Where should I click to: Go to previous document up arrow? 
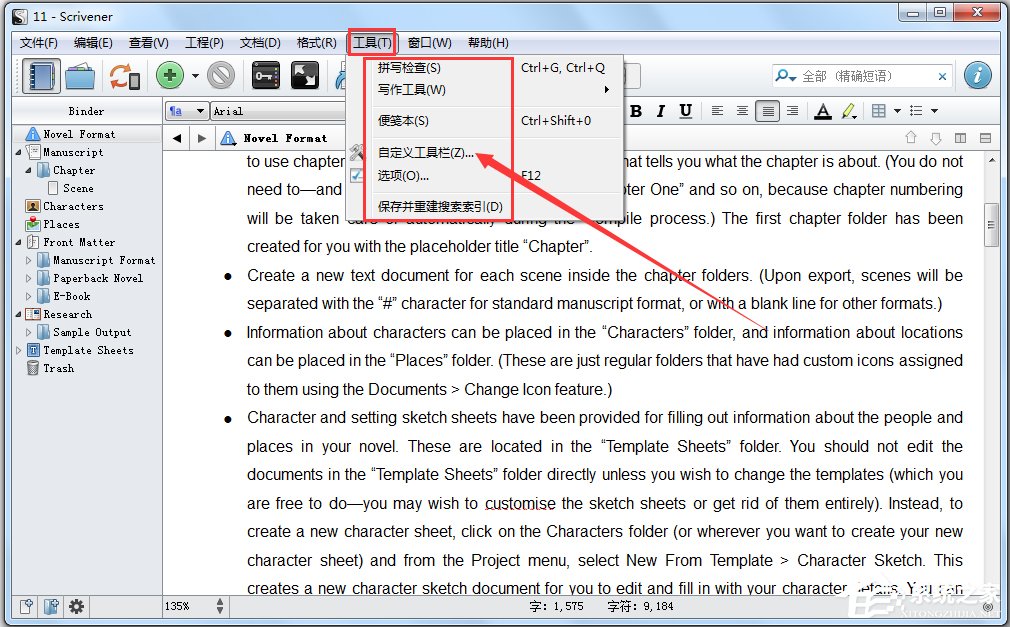911,137
